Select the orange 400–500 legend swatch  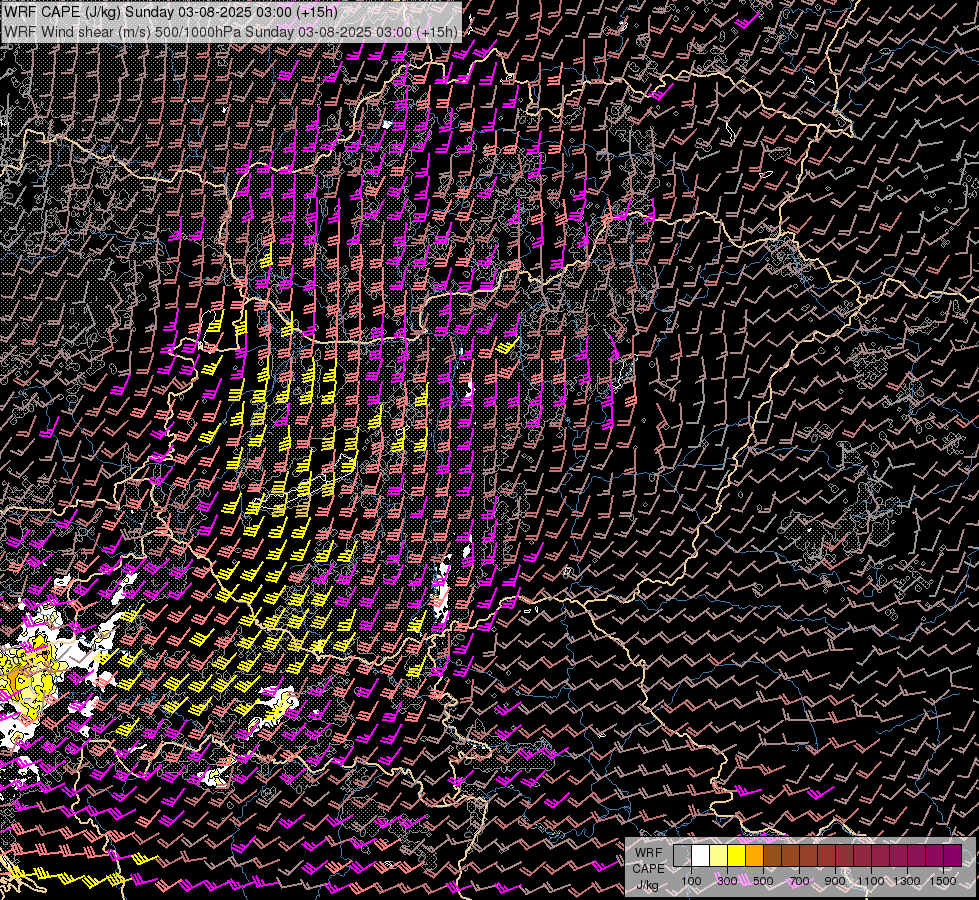click(x=754, y=855)
